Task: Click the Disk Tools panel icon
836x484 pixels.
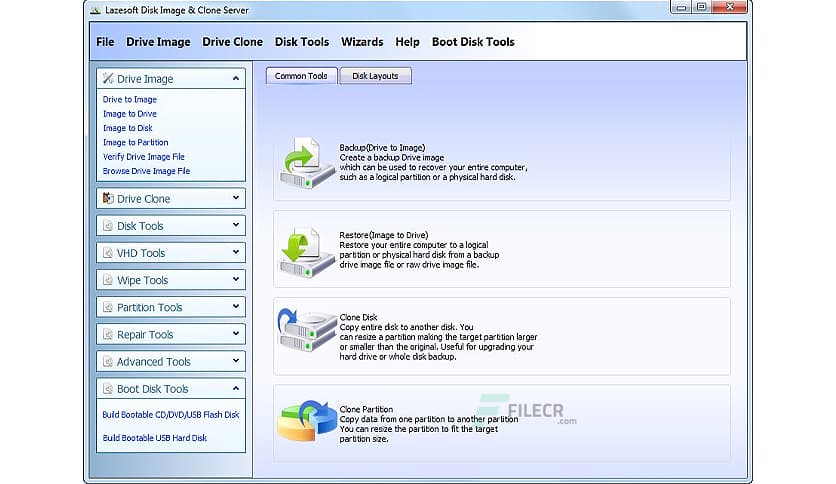Action: click(108, 226)
